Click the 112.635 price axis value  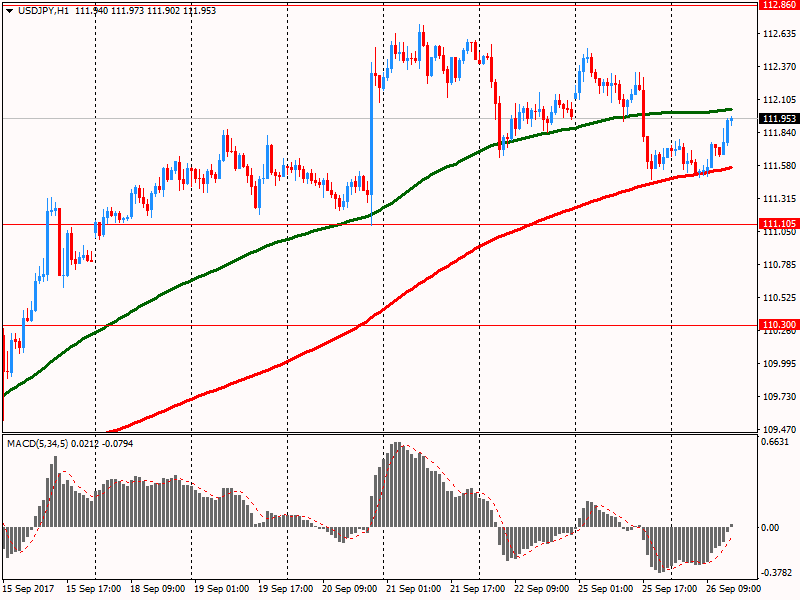(x=779, y=34)
